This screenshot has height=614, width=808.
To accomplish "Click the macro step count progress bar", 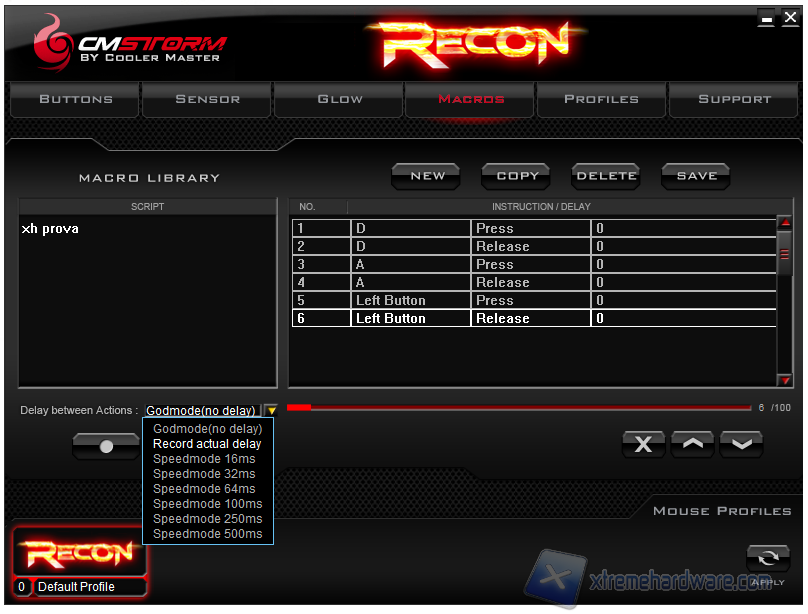I will (518, 408).
